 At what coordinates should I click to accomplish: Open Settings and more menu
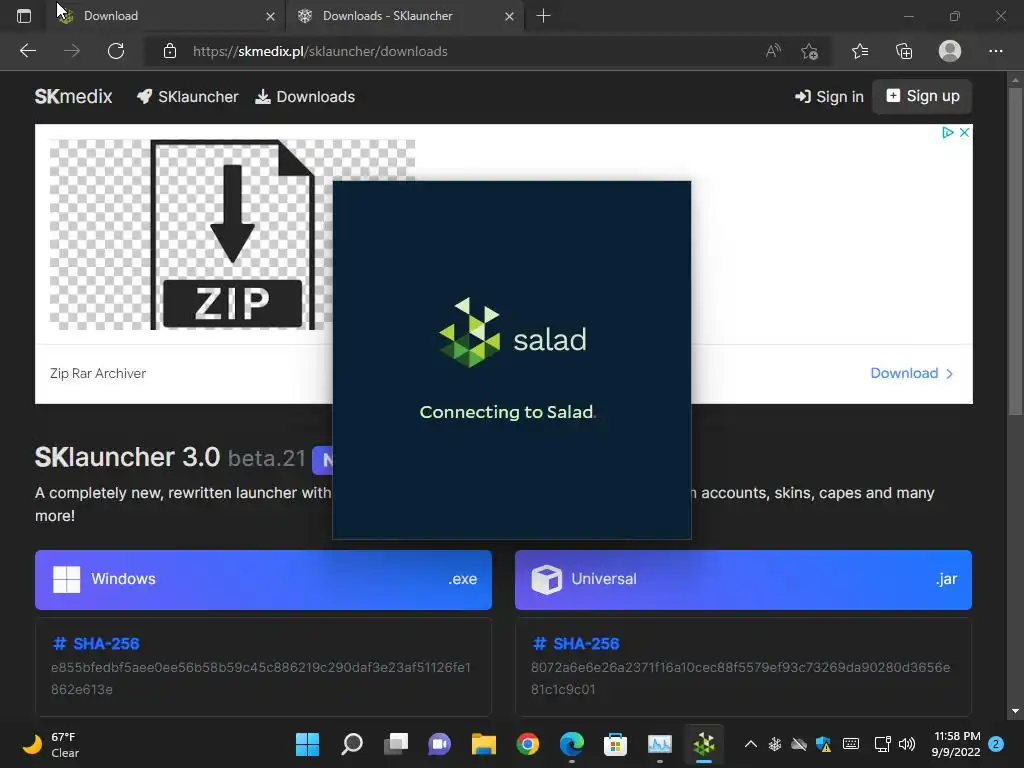(995, 51)
